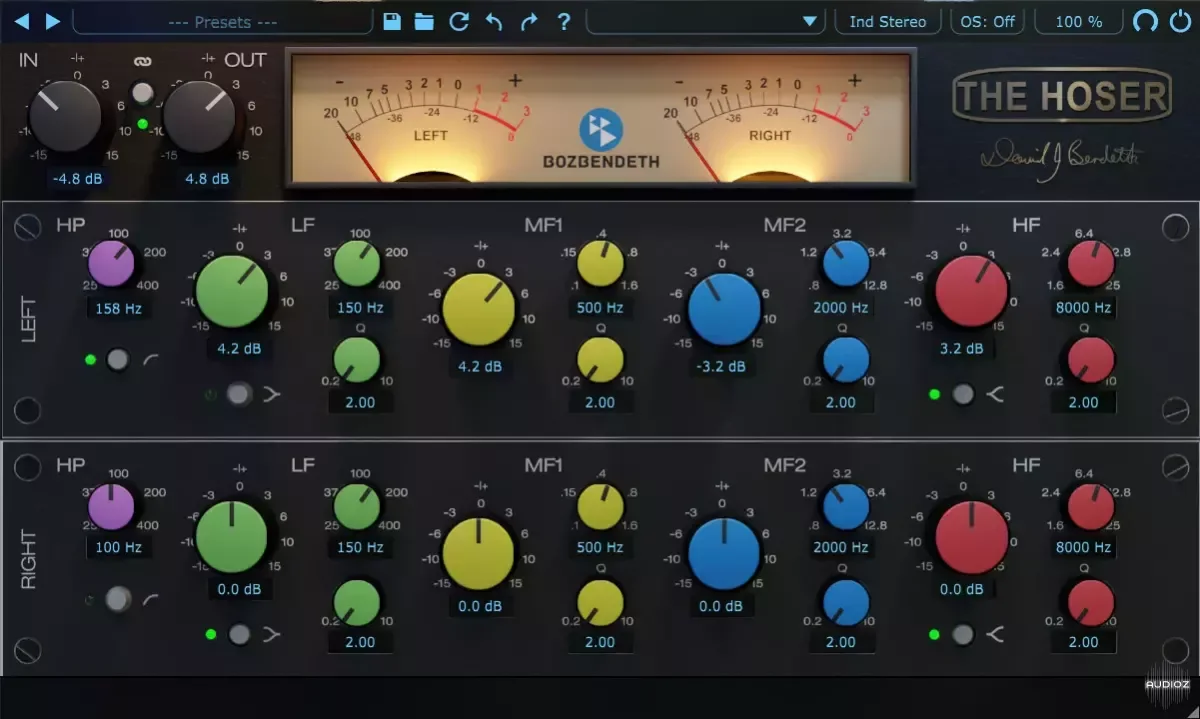Open preset folder icon

(425, 21)
